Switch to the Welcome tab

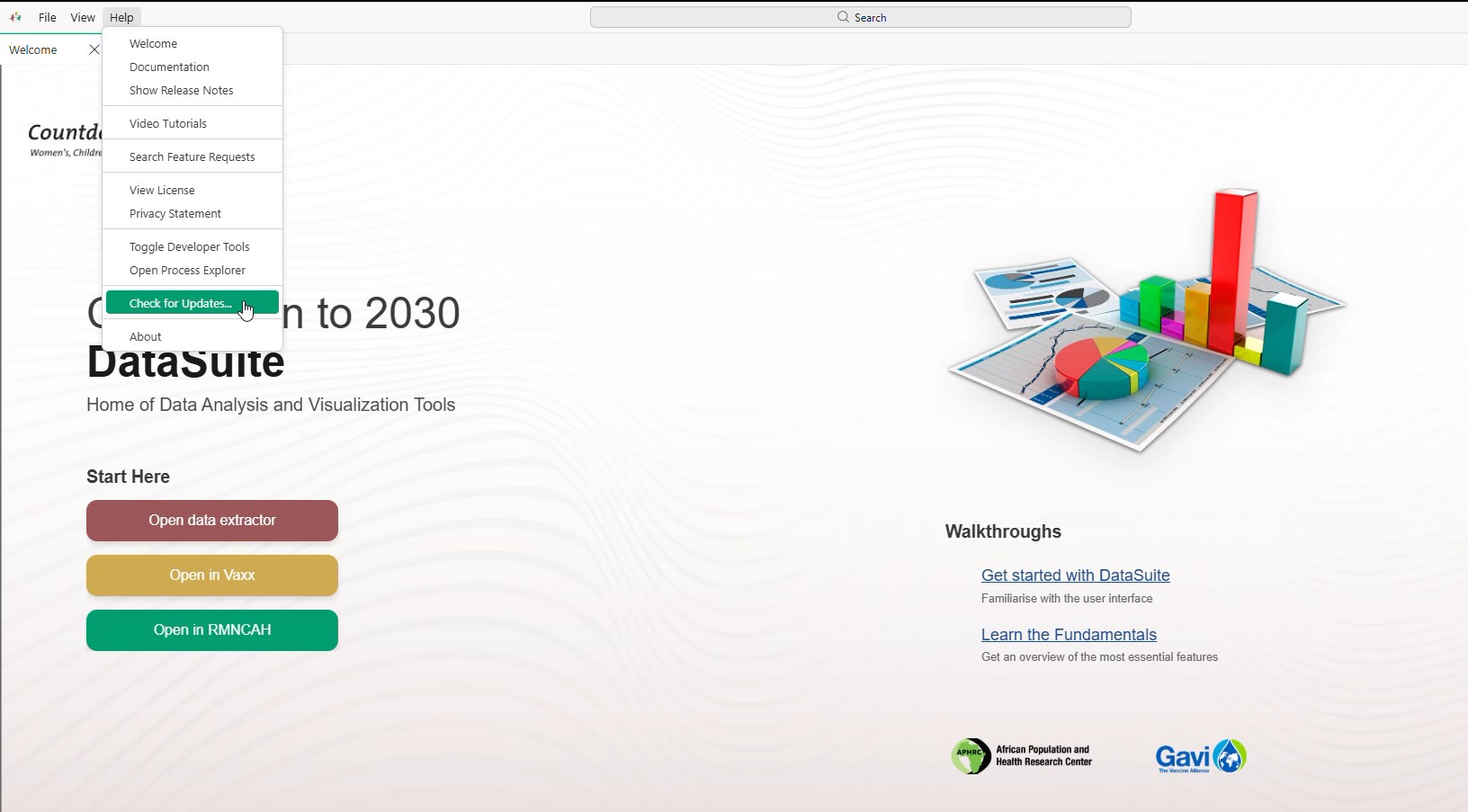coord(33,49)
